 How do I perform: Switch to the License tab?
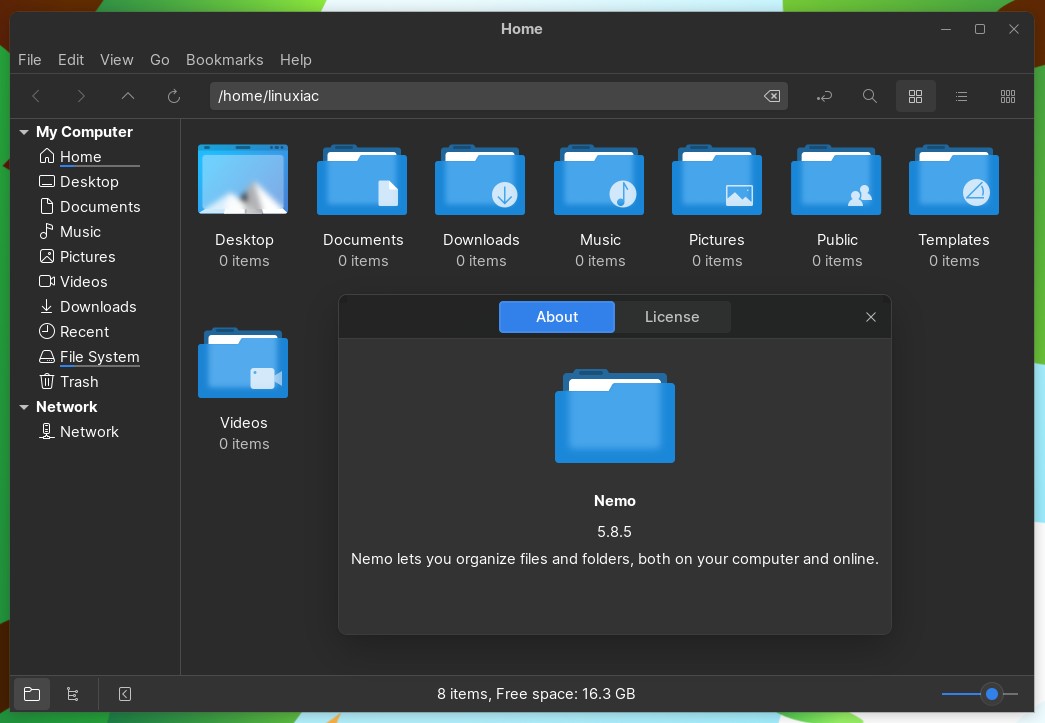pos(672,317)
